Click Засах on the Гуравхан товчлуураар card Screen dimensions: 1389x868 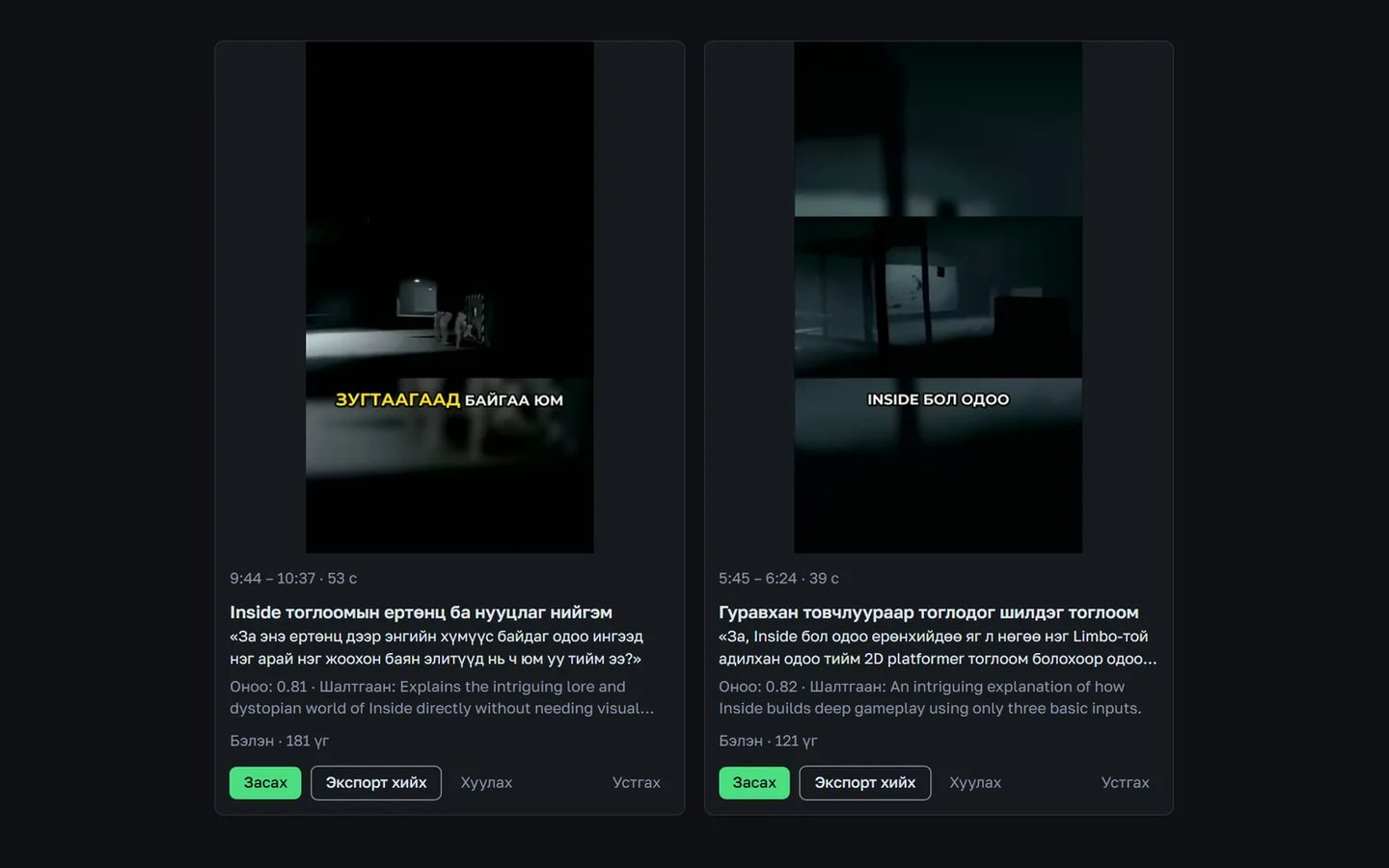754,782
